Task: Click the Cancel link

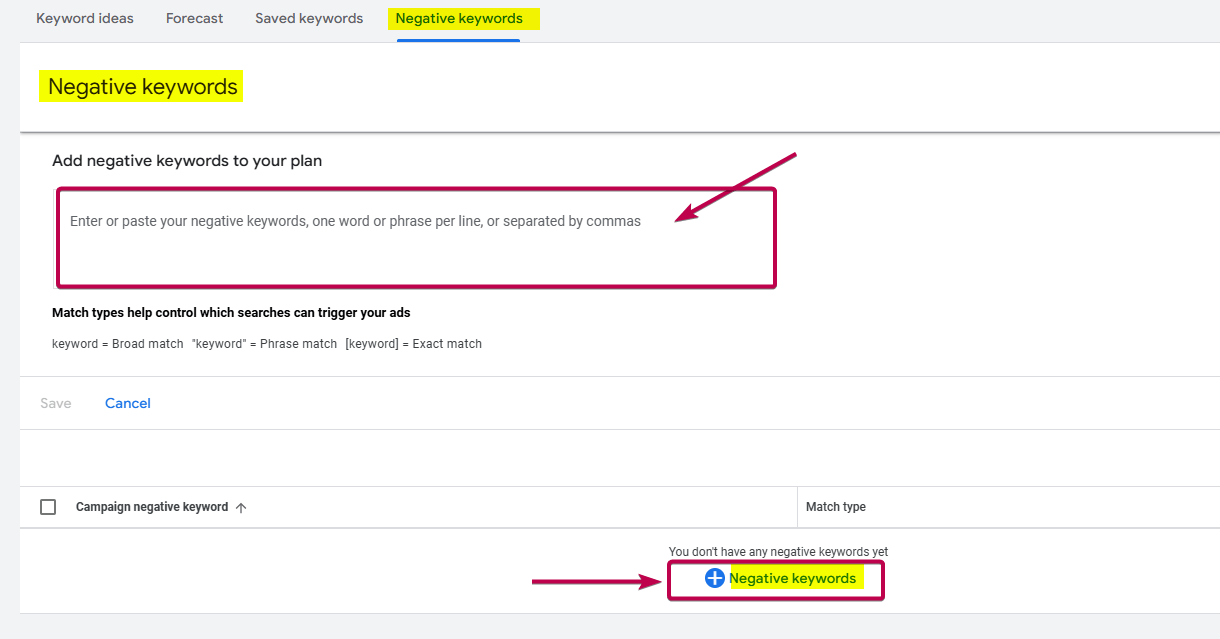Action: 128,403
